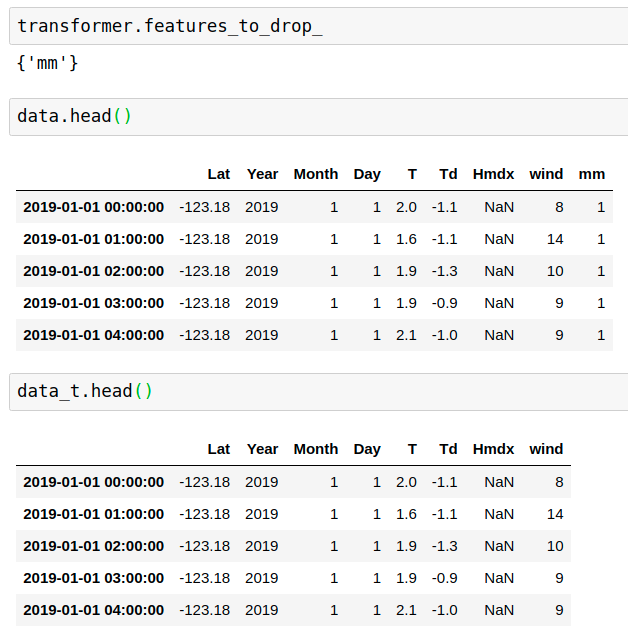This screenshot has height=636, width=628.
Task: Click the Year header in second table
Action: point(262,449)
